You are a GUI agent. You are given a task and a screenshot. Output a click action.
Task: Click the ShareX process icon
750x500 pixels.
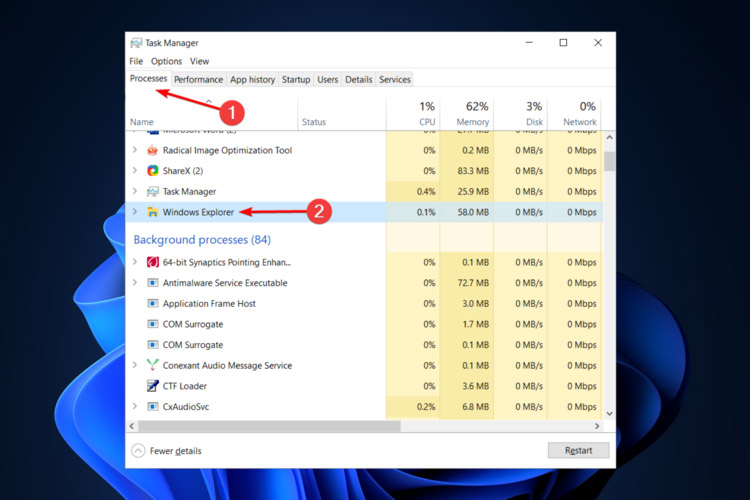[x=153, y=171]
